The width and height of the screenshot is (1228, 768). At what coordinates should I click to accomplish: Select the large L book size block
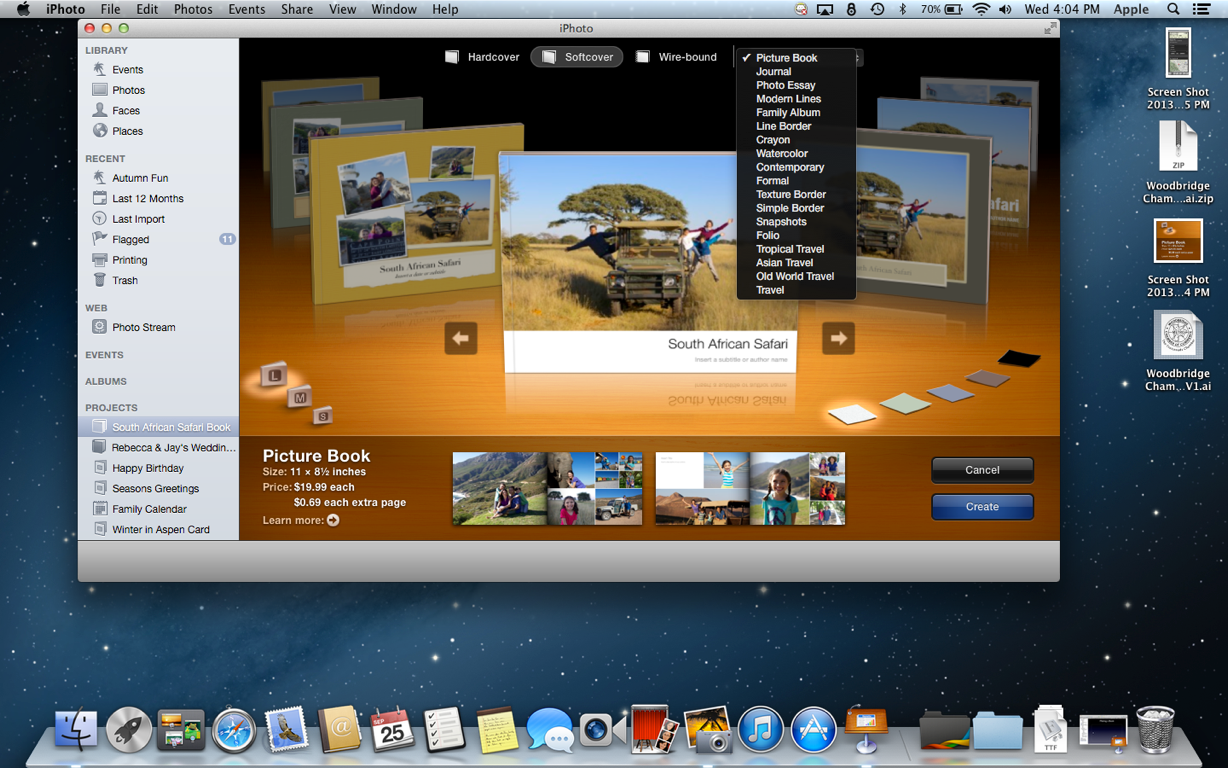pos(274,375)
